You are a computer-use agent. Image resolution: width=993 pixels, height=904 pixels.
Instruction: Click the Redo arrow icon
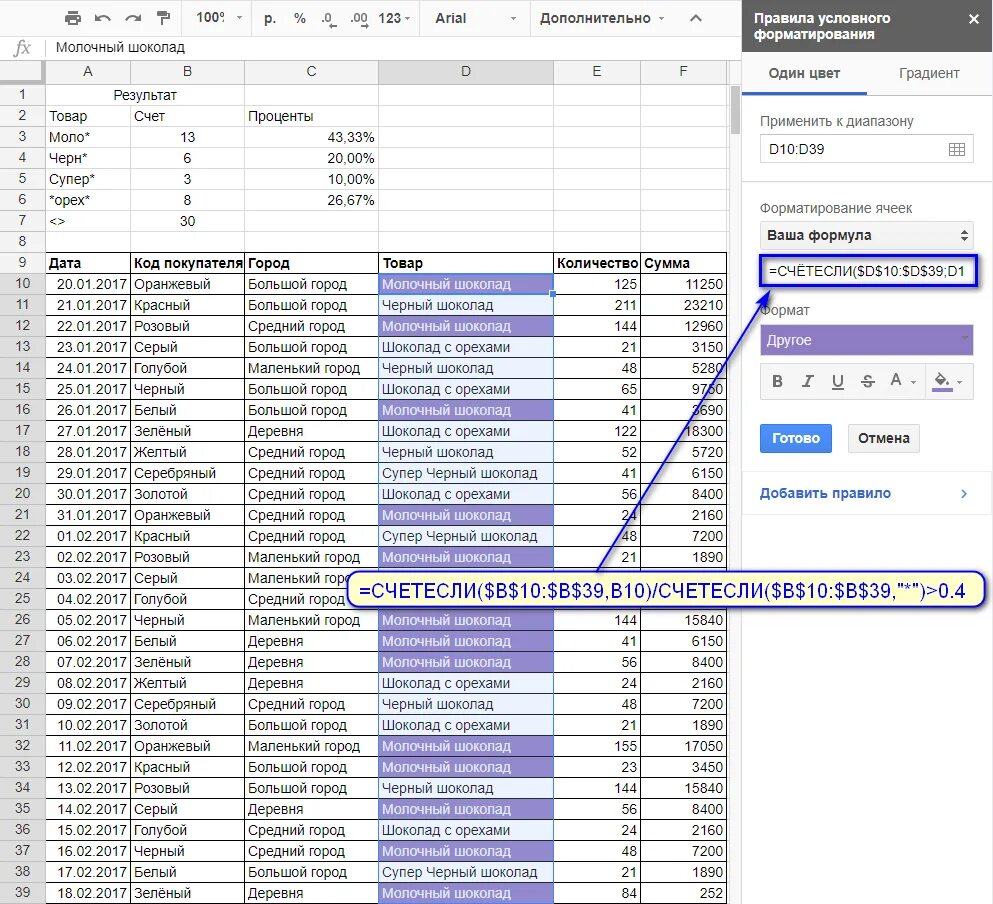[133, 18]
